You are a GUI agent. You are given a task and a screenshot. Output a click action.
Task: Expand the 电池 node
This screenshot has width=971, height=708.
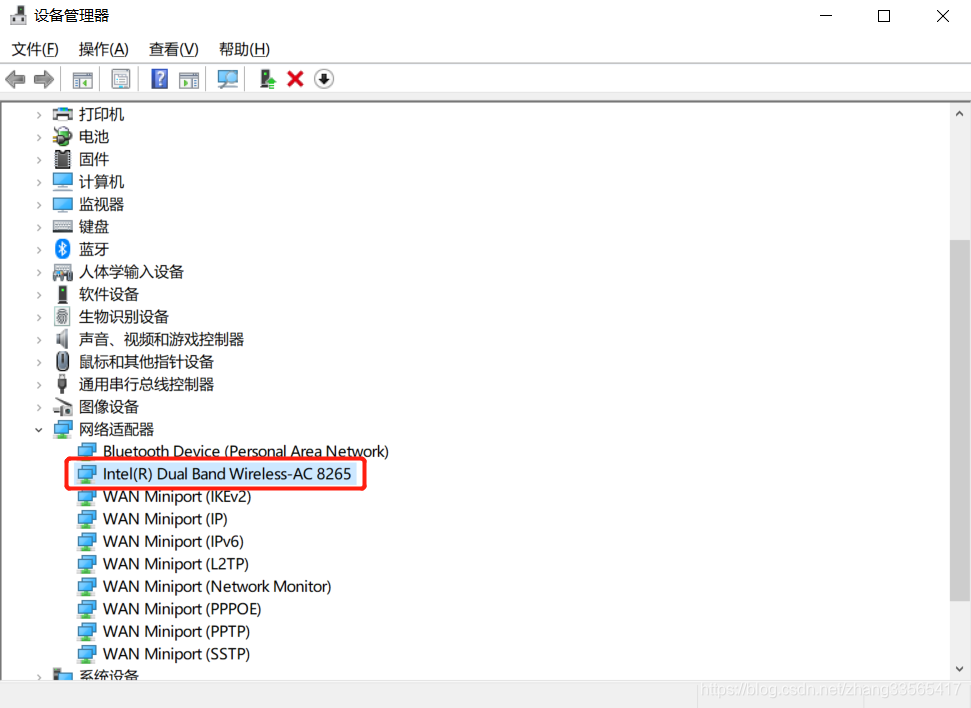39,137
